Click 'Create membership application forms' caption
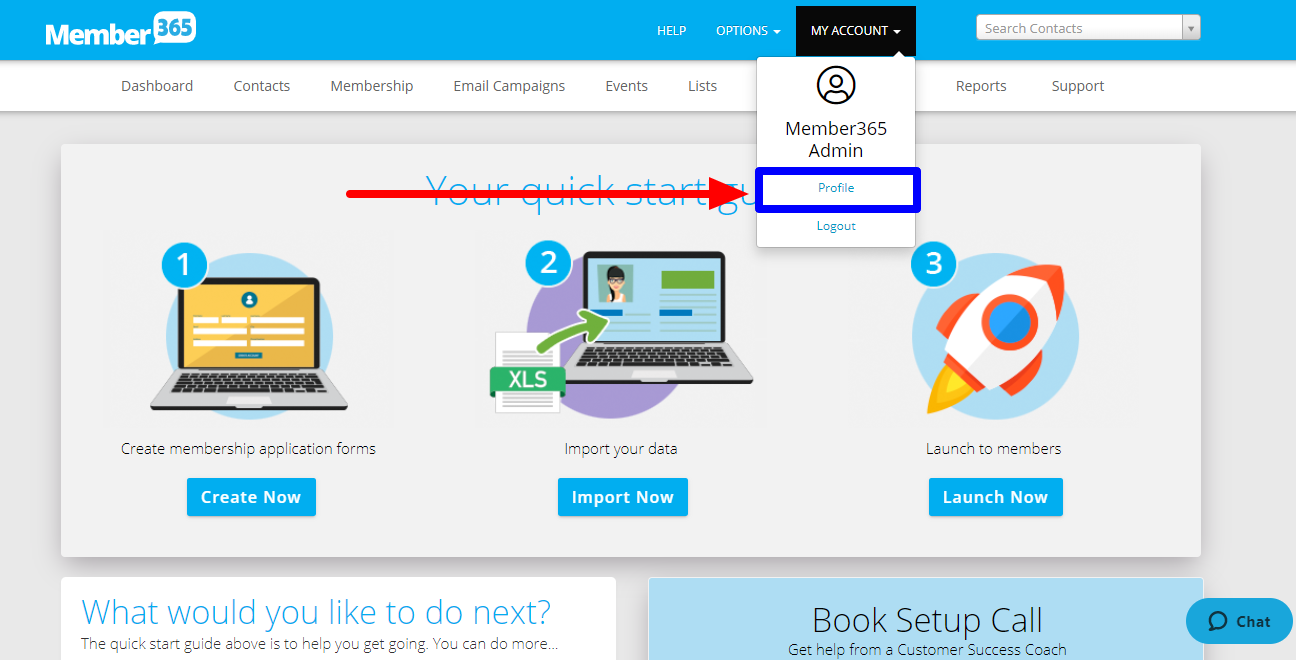 coord(249,449)
